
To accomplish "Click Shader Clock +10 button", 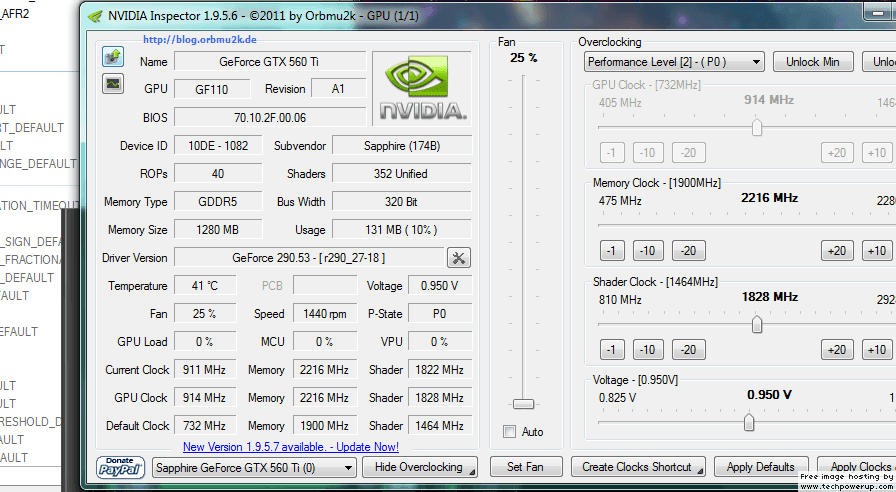I will [877, 350].
